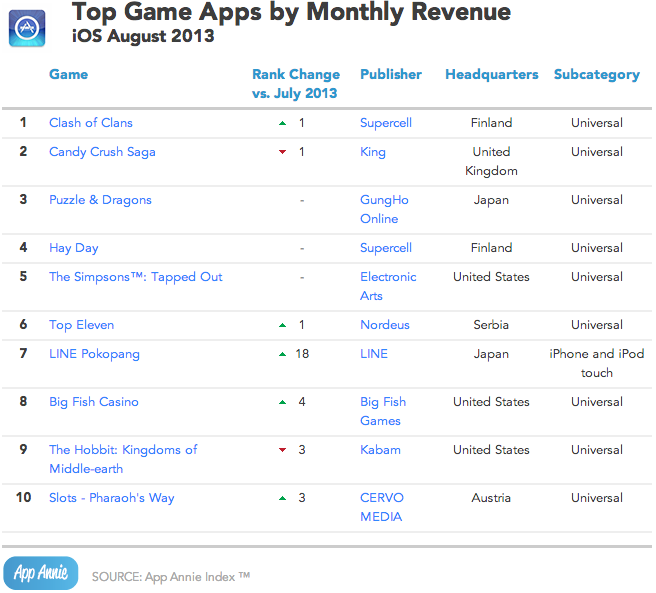The image size is (656, 593).
Task: Open the Big Fish Games publisher link
Action: (x=383, y=411)
